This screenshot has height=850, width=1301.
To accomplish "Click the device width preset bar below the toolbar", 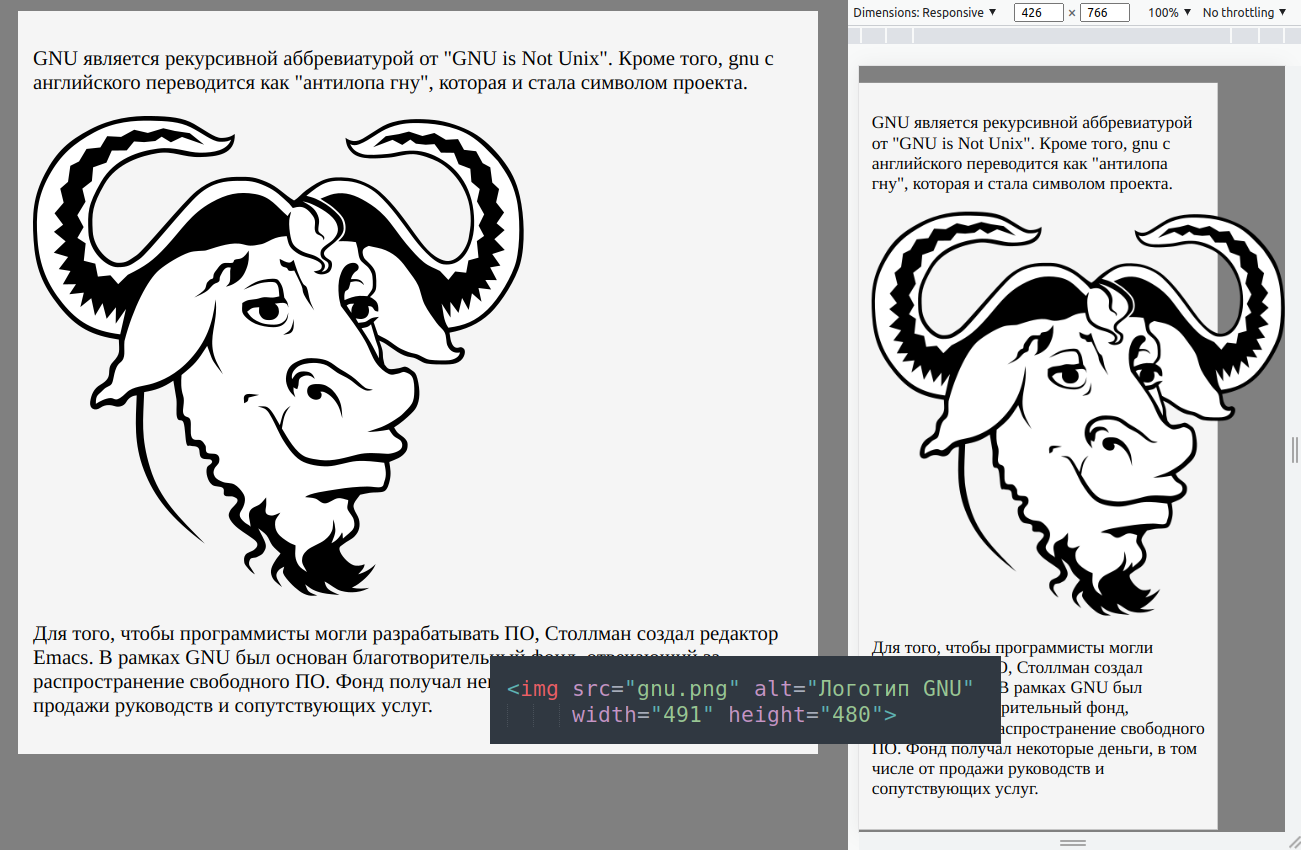I will tap(1075, 36).
